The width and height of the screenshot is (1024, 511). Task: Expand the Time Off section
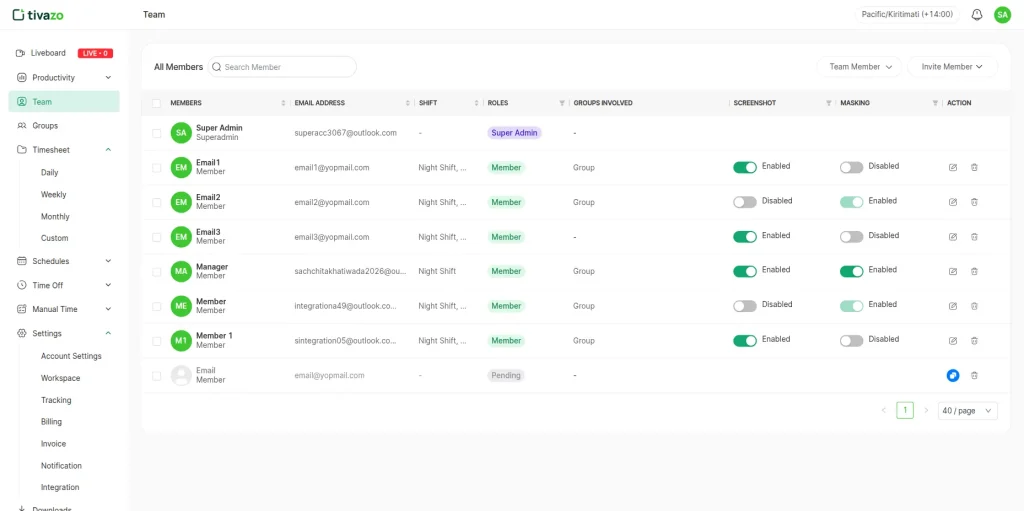click(64, 285)
